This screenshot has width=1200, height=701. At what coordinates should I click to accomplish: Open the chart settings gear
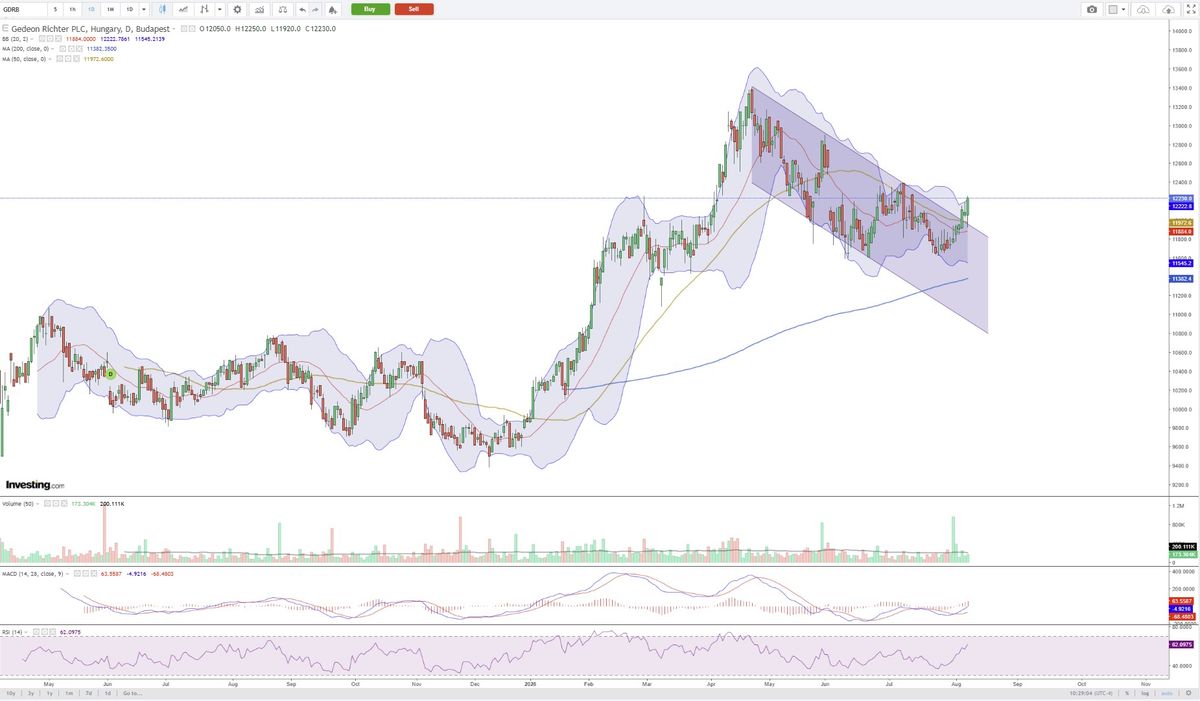[x=237, y=9]
